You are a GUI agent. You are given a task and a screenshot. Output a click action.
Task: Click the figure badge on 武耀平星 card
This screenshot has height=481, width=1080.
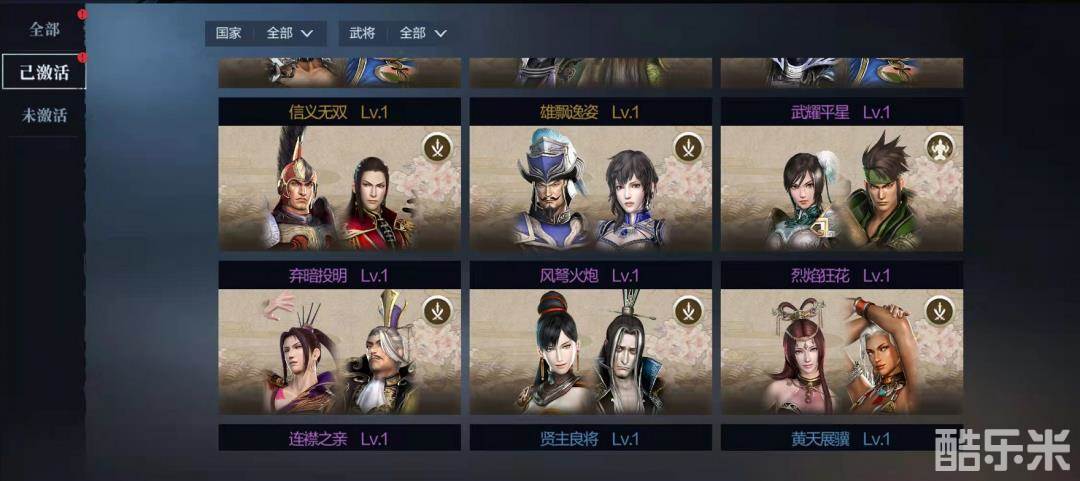[939, 147]
